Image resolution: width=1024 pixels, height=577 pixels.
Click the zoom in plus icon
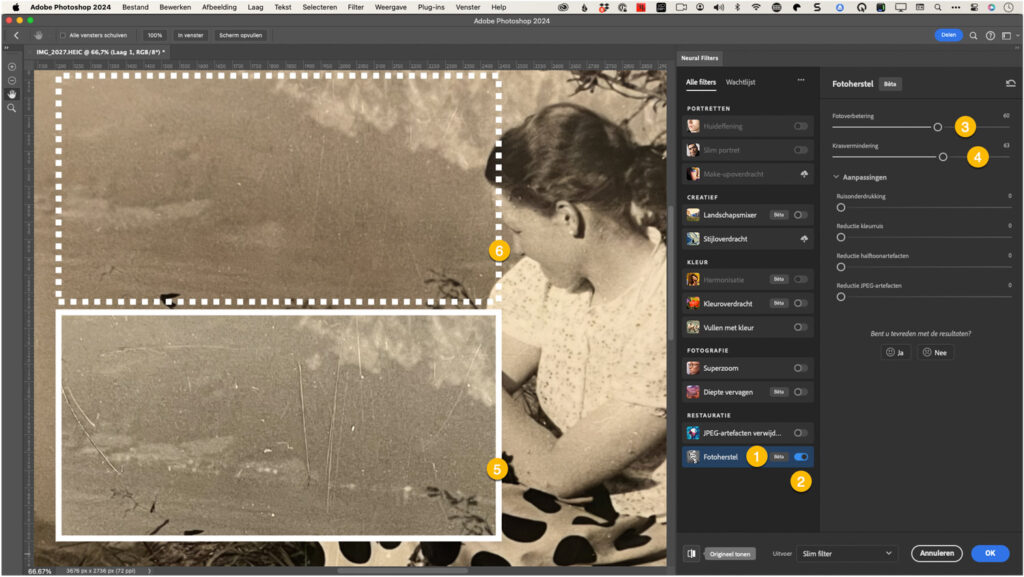12,67
